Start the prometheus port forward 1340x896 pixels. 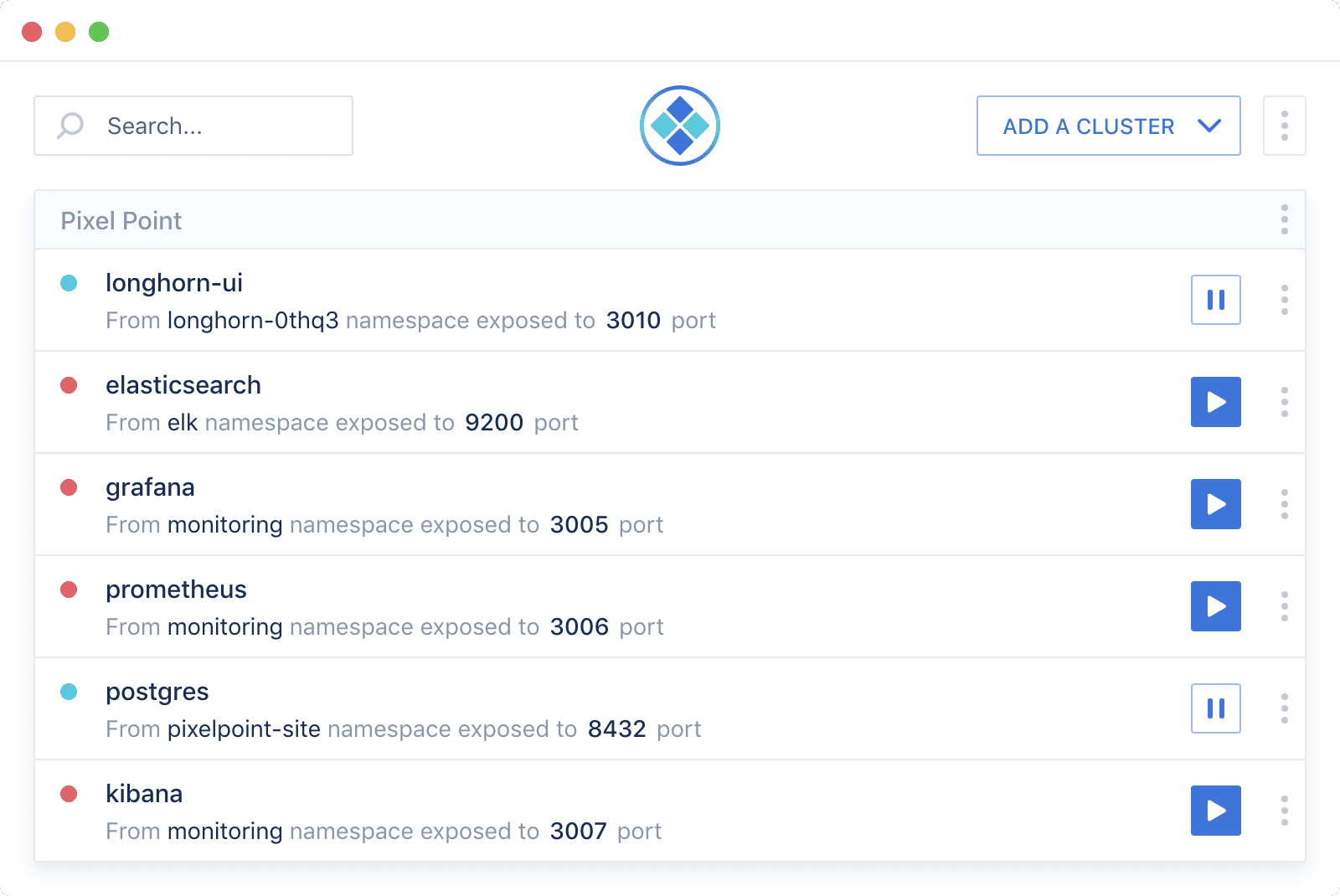(x=1215, y=606)
